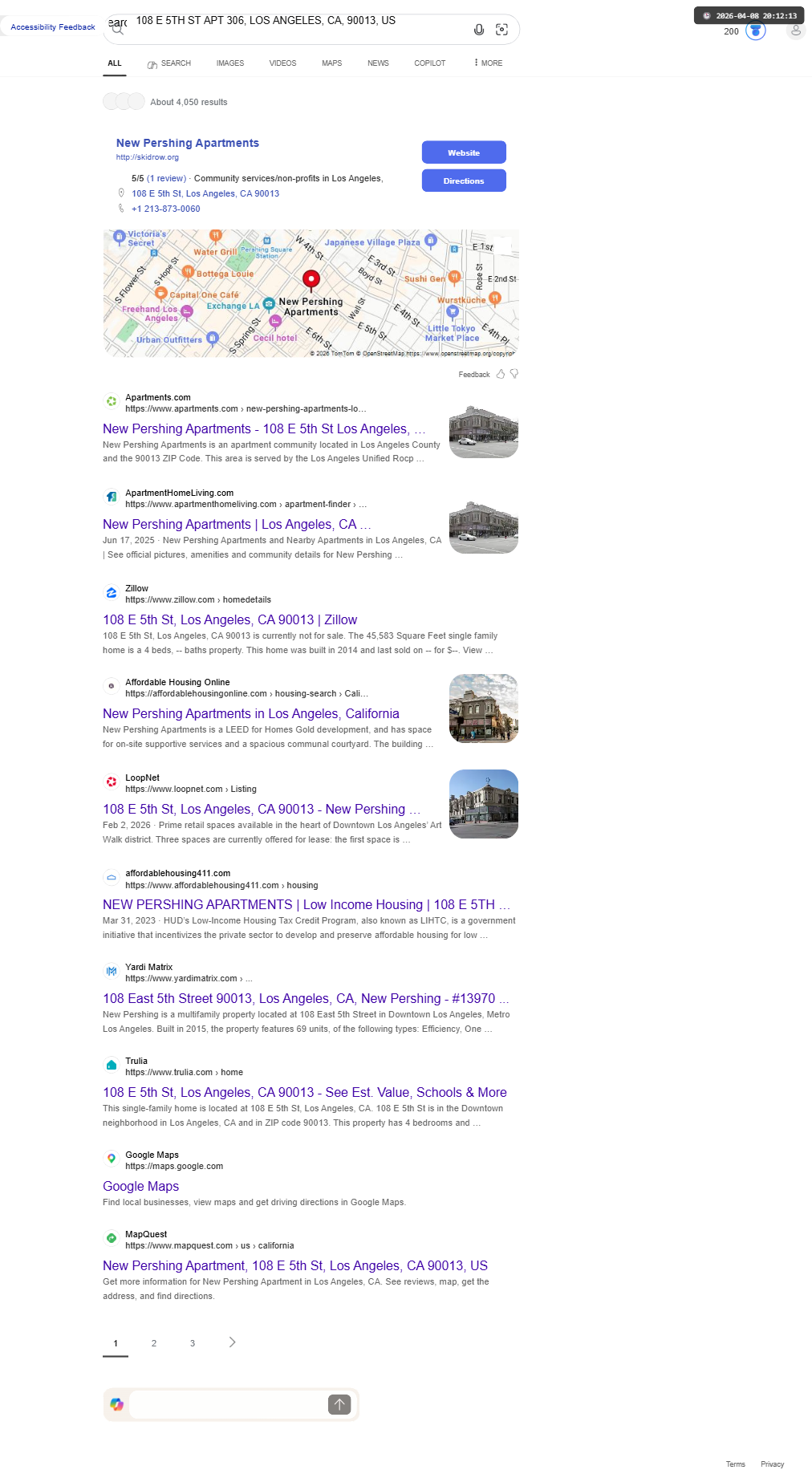812x1478 pixels.
Task: Click next page chevron arrow
Action: click(x=232, y=1342)
